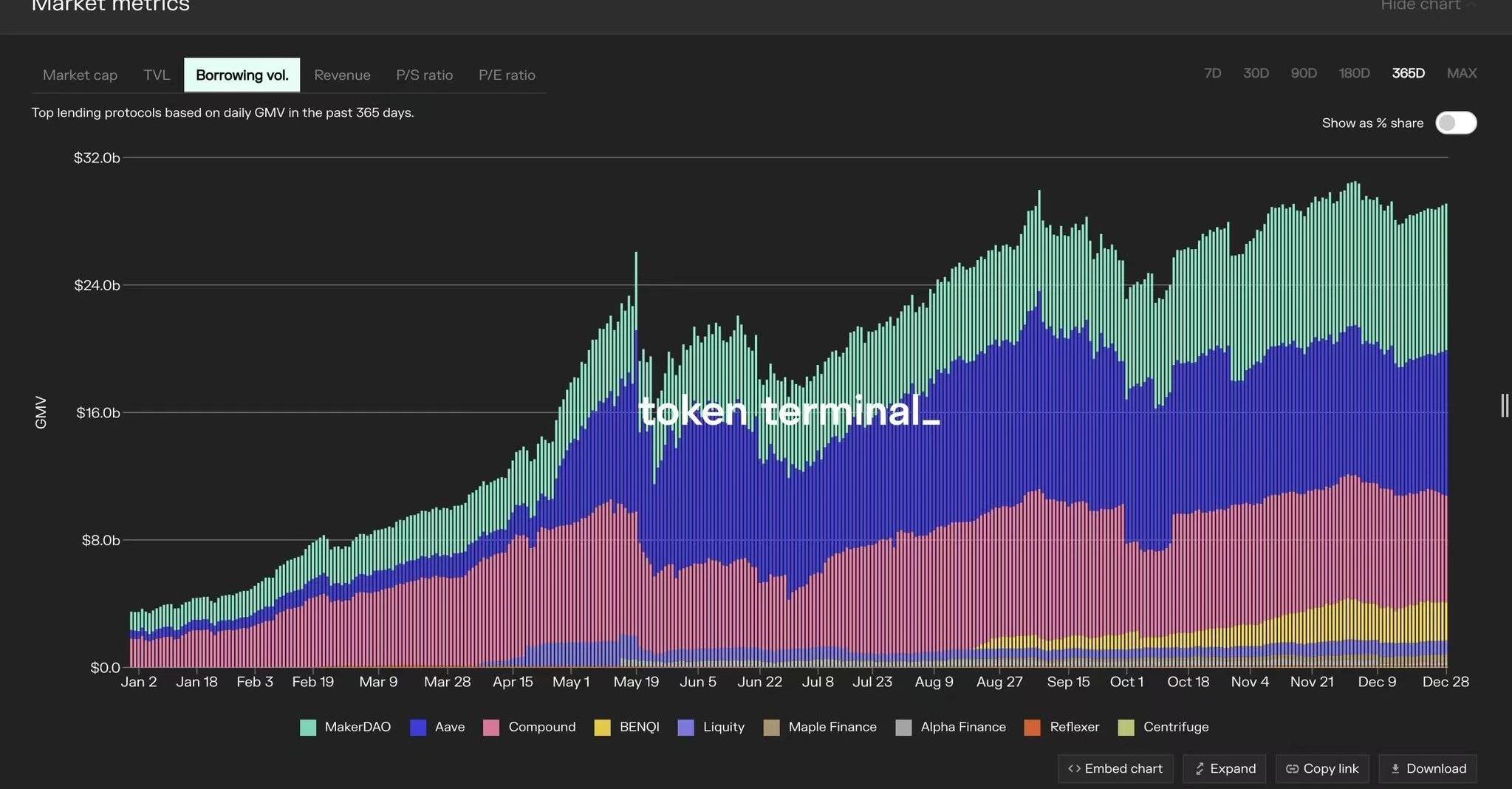Click the side panel drag handle
This screenshot has height=789, width=1512.
(x=1505, y=406)
